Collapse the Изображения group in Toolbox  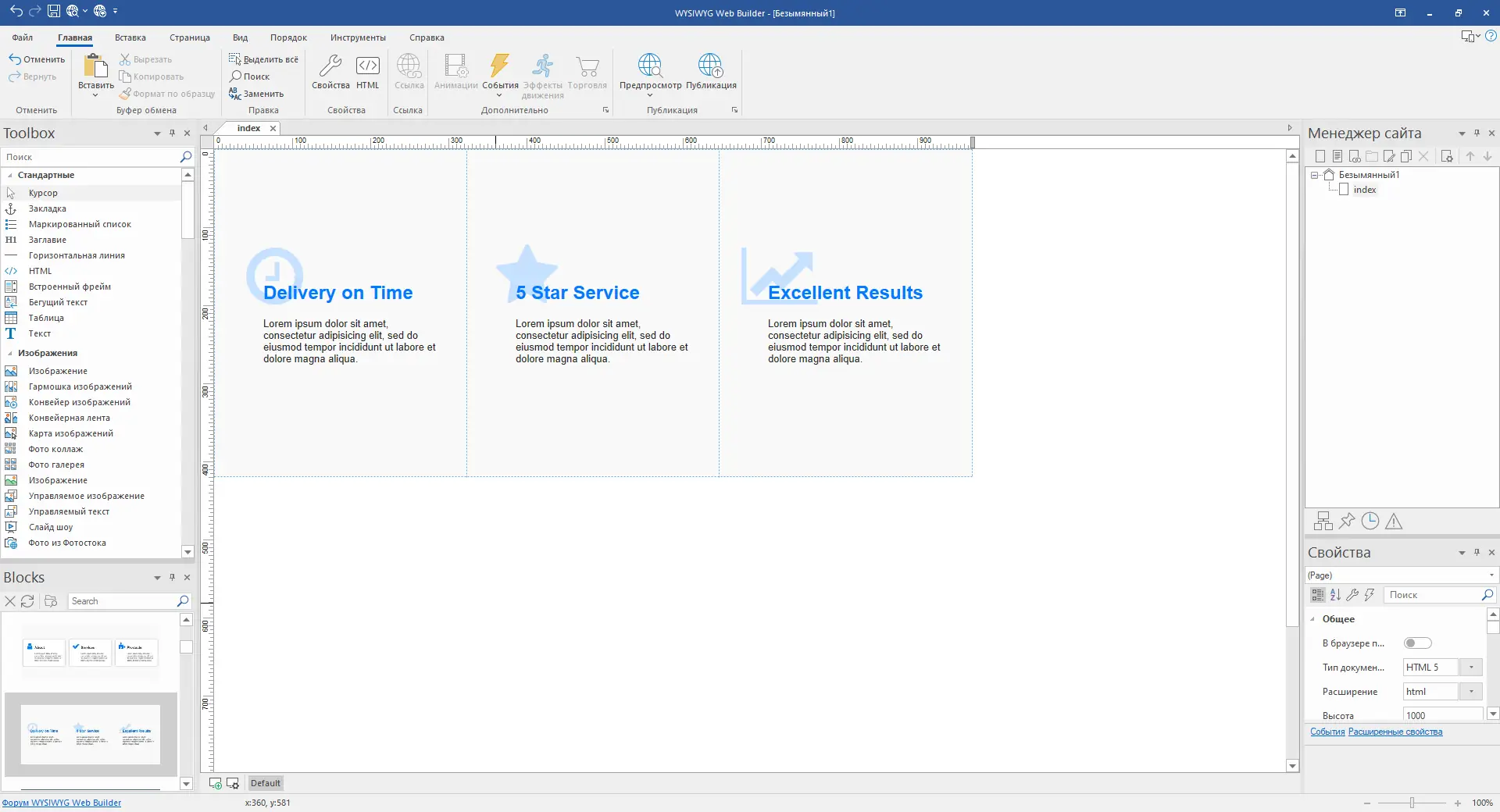(x=10, y=354)
